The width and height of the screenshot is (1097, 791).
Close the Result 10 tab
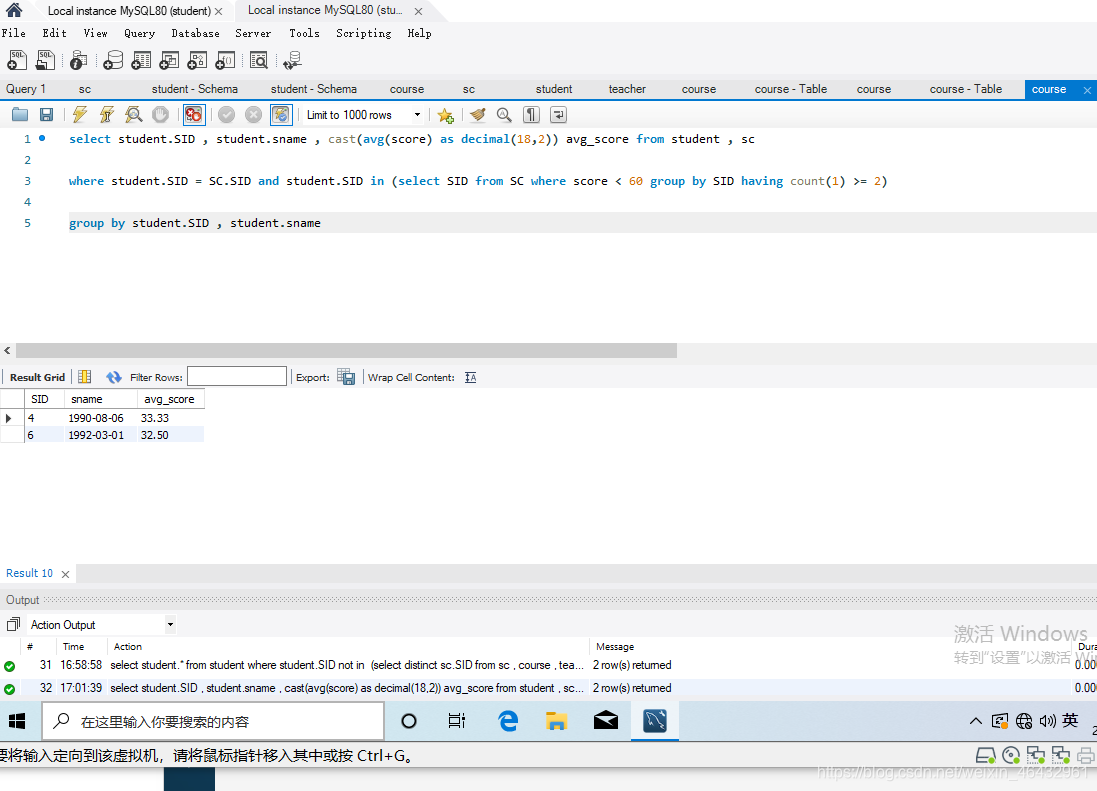tap(65, 574)
